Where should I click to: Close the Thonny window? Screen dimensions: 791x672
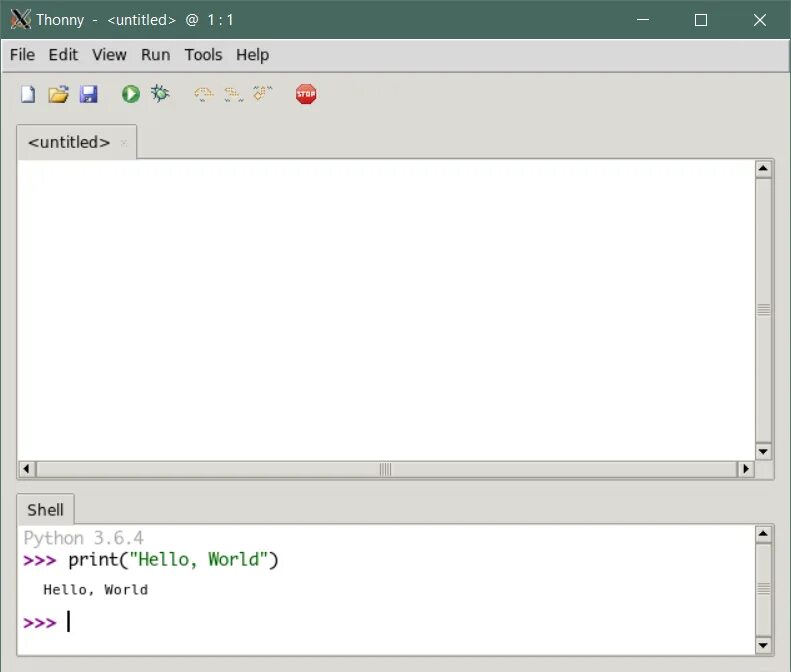pos(760,20)
